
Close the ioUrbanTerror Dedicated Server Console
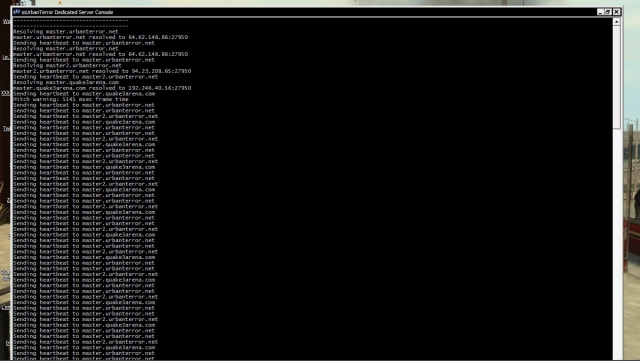click(617, 12)
